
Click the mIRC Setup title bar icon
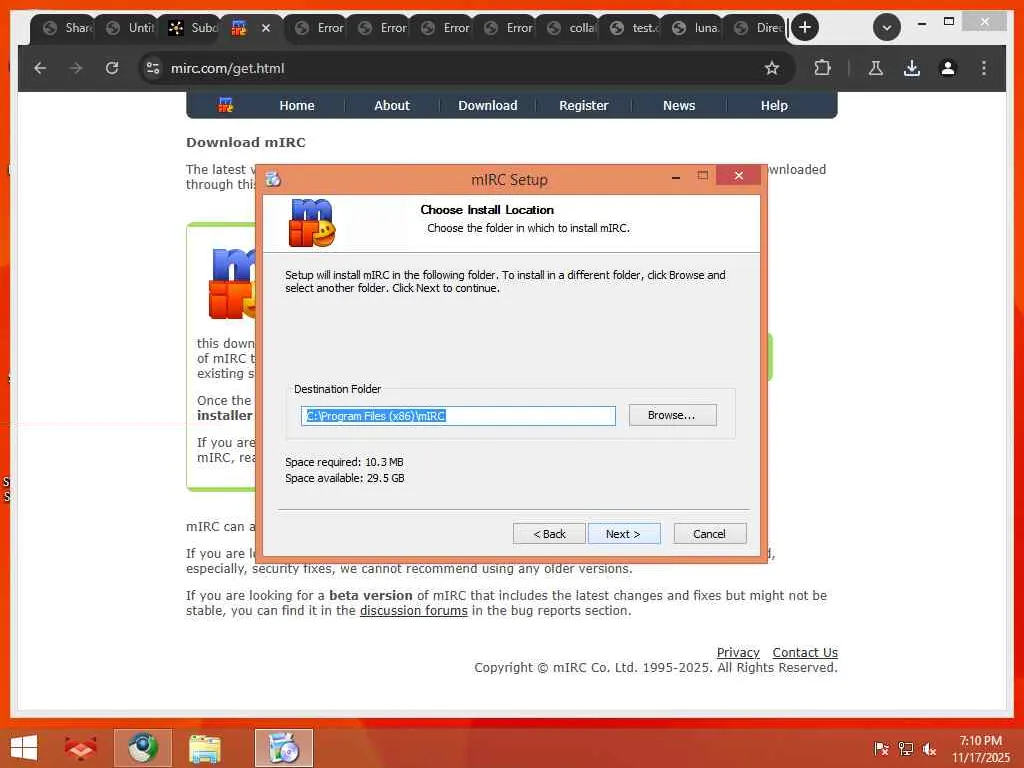pos(273,179)
